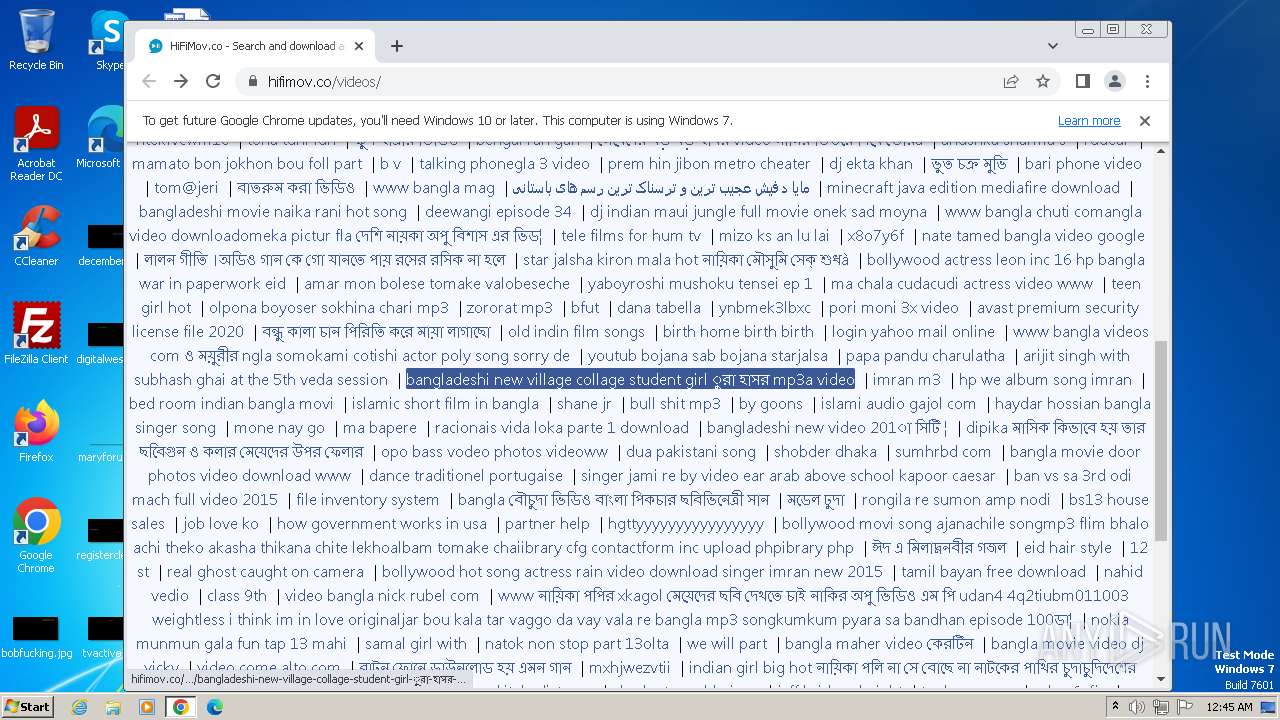Open Internet Explorer in taskbar
The image size is (1280, 720).
(80, 707)
